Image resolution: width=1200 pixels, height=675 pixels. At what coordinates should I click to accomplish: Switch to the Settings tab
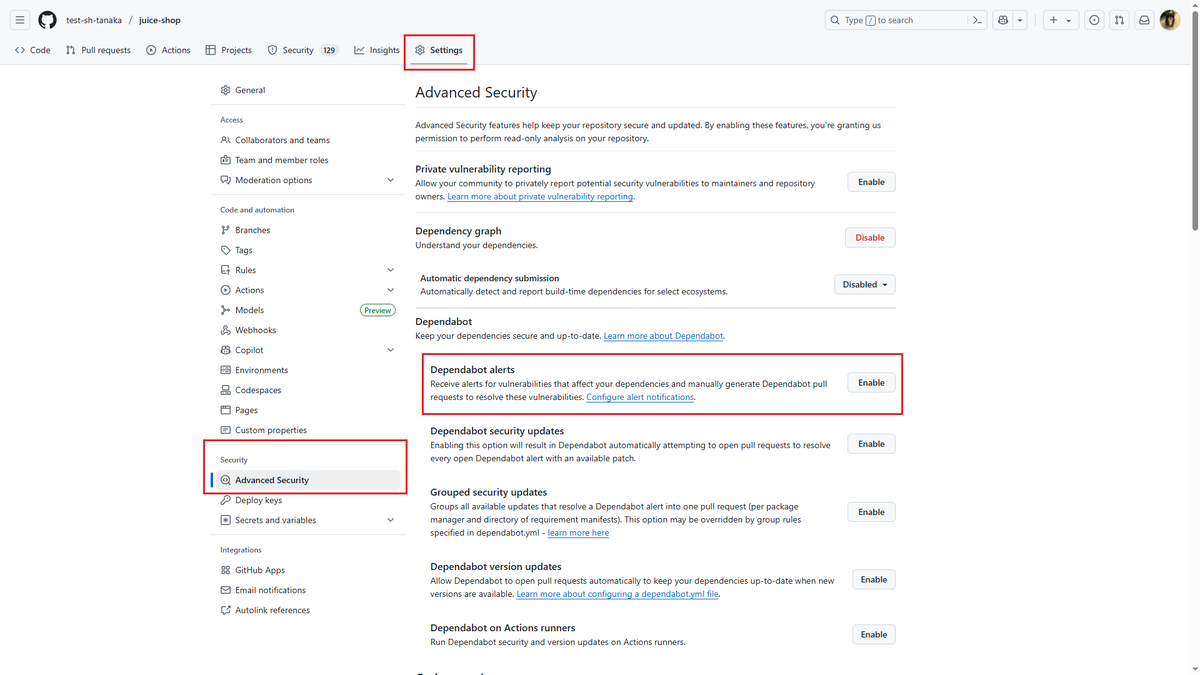tap(439, 50)
